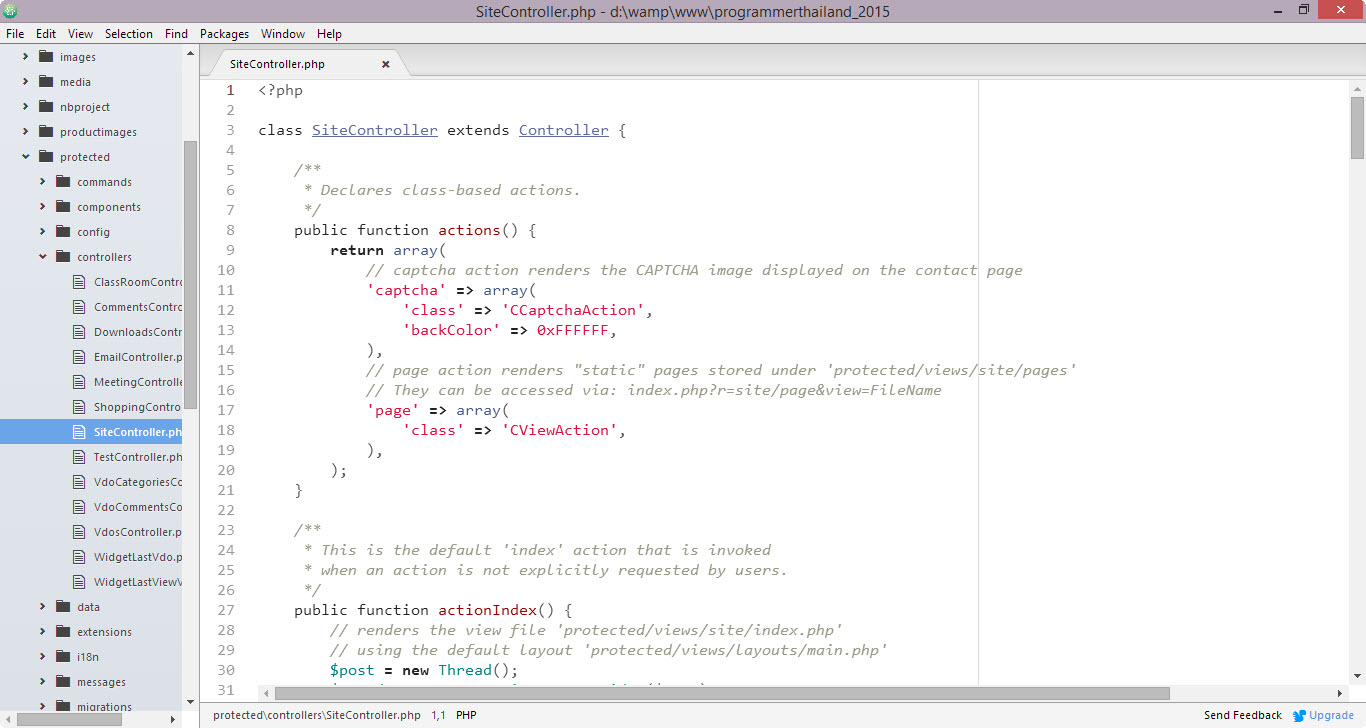Viewport: 1366px width, 728px height.
Task: Click the editor horizontal scrollbar thumb
Action: (722, 693)
